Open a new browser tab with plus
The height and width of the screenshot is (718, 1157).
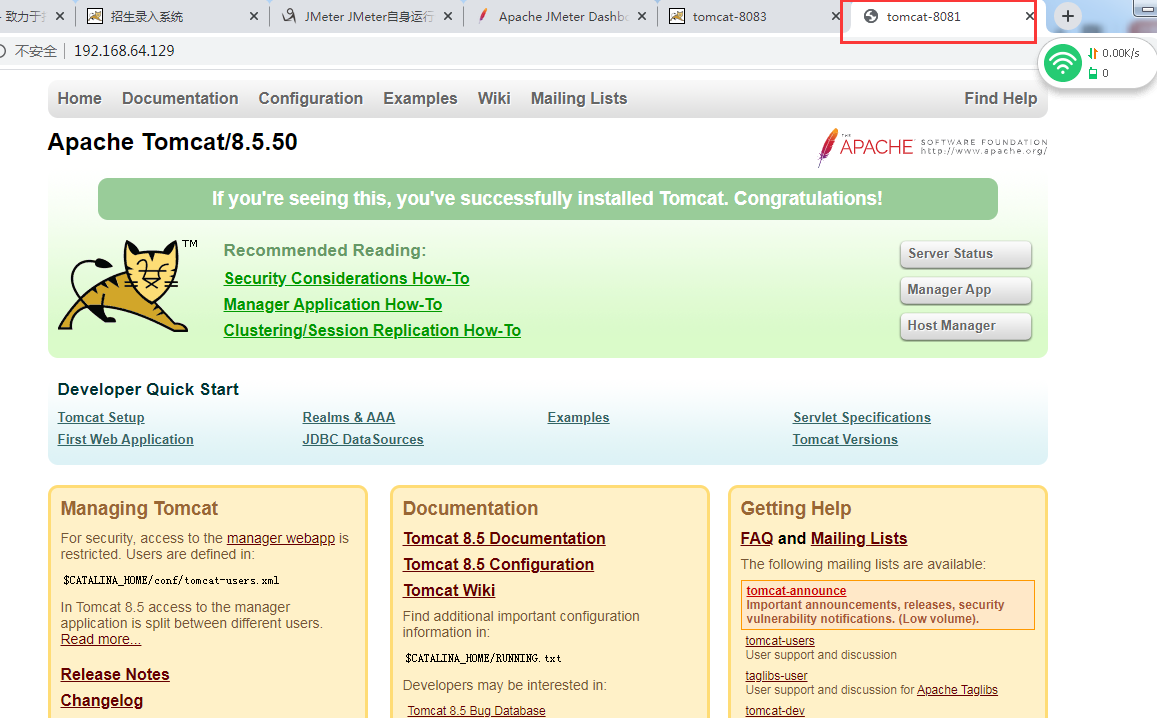pos(1067,16)
